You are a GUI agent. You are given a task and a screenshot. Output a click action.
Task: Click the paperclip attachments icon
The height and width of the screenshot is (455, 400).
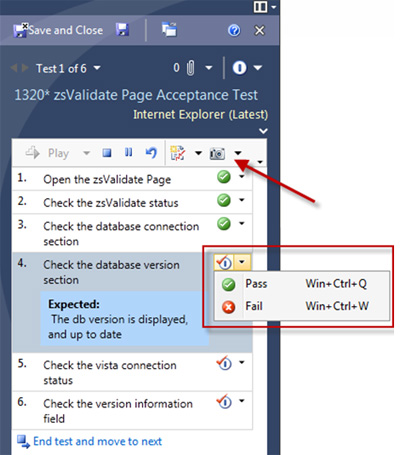coord(190,68)
